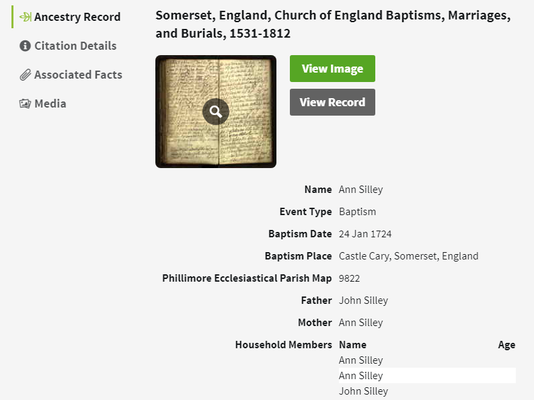534x400 pixels.
Task: Click the magnifier icon on record image
Action: (216, 111)
